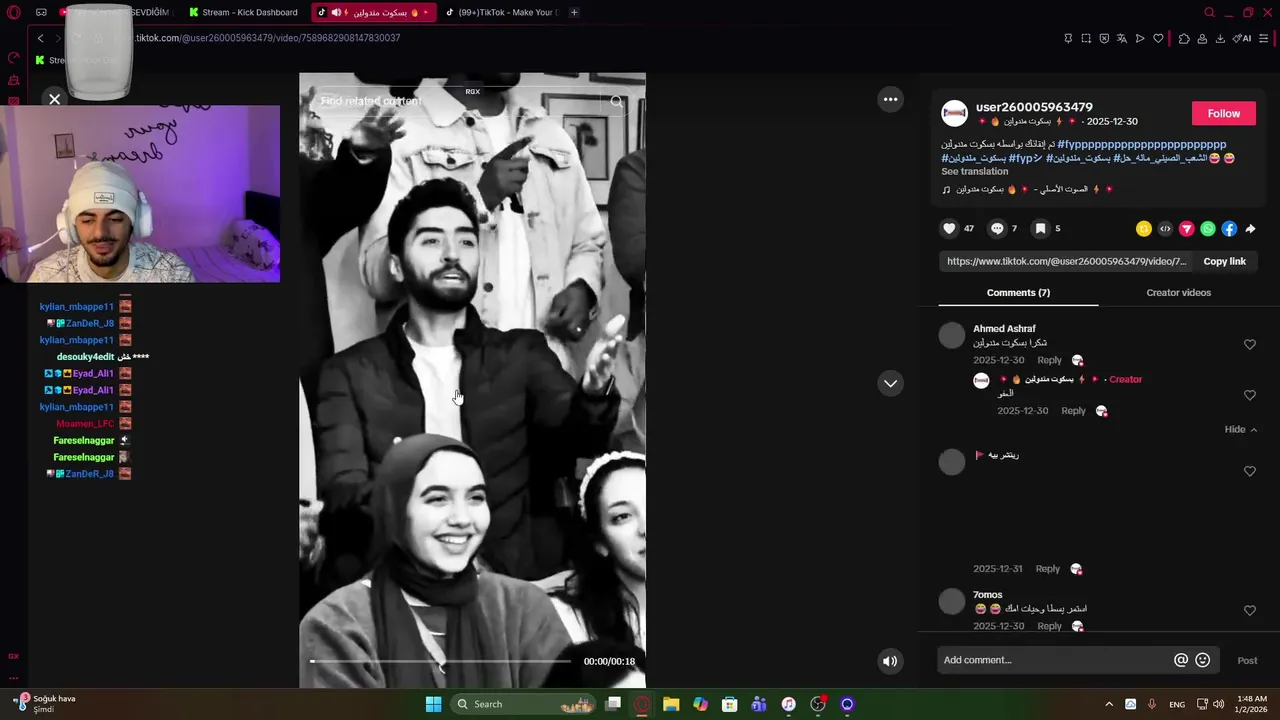
Task: Open Opera easy setup menu
Action: pos(1263,38)
